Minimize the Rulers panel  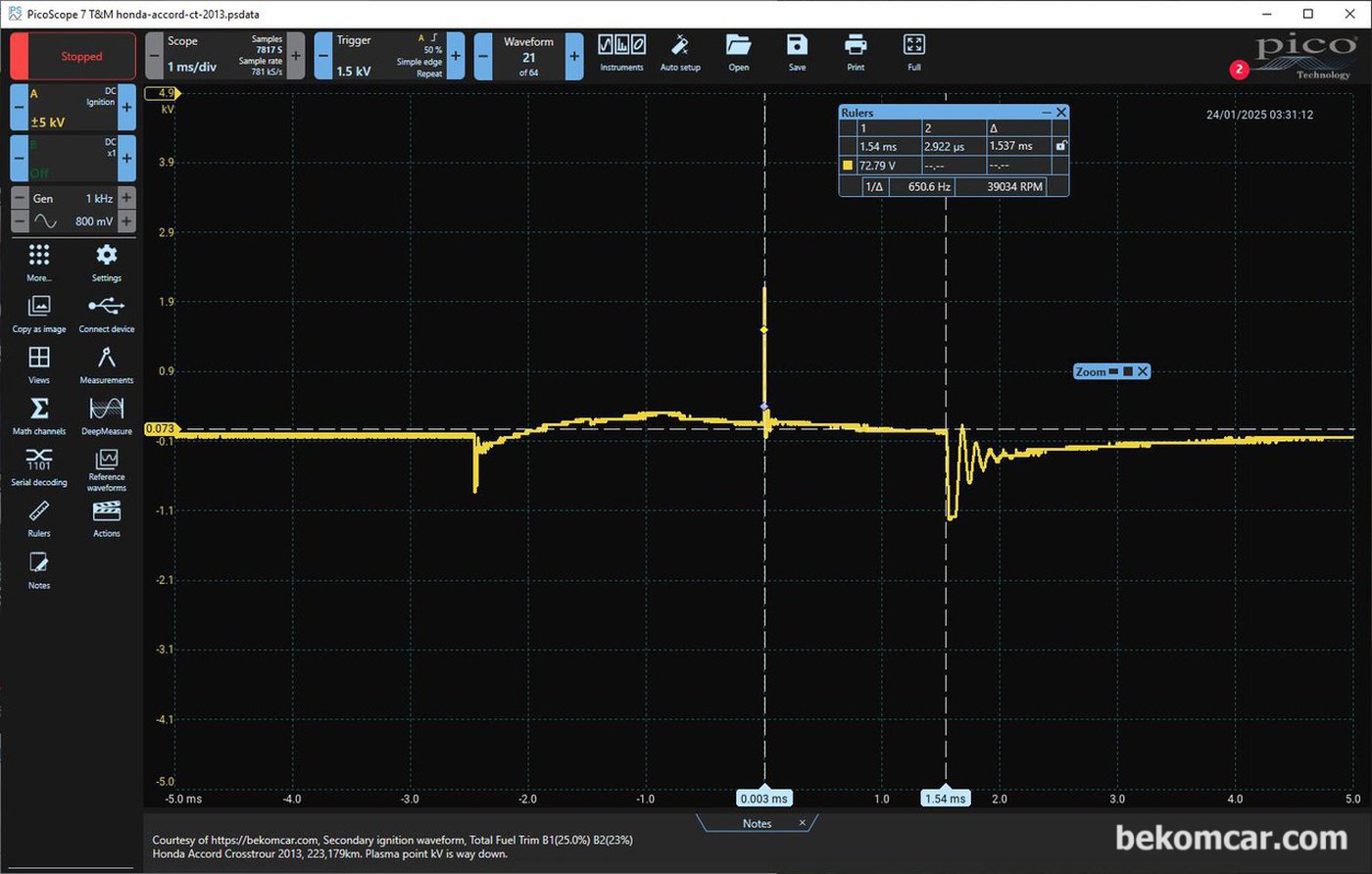click(x=1047, y=113)
